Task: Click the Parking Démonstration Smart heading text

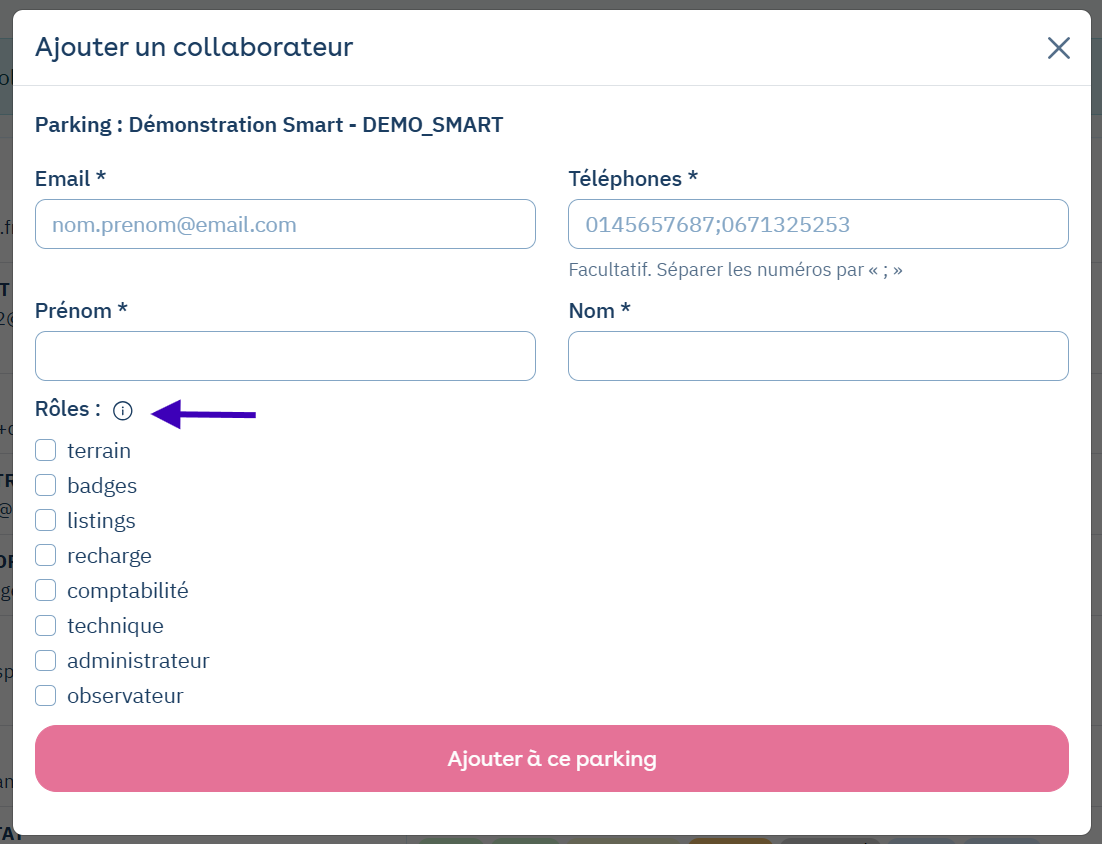Action: [269, 124]
